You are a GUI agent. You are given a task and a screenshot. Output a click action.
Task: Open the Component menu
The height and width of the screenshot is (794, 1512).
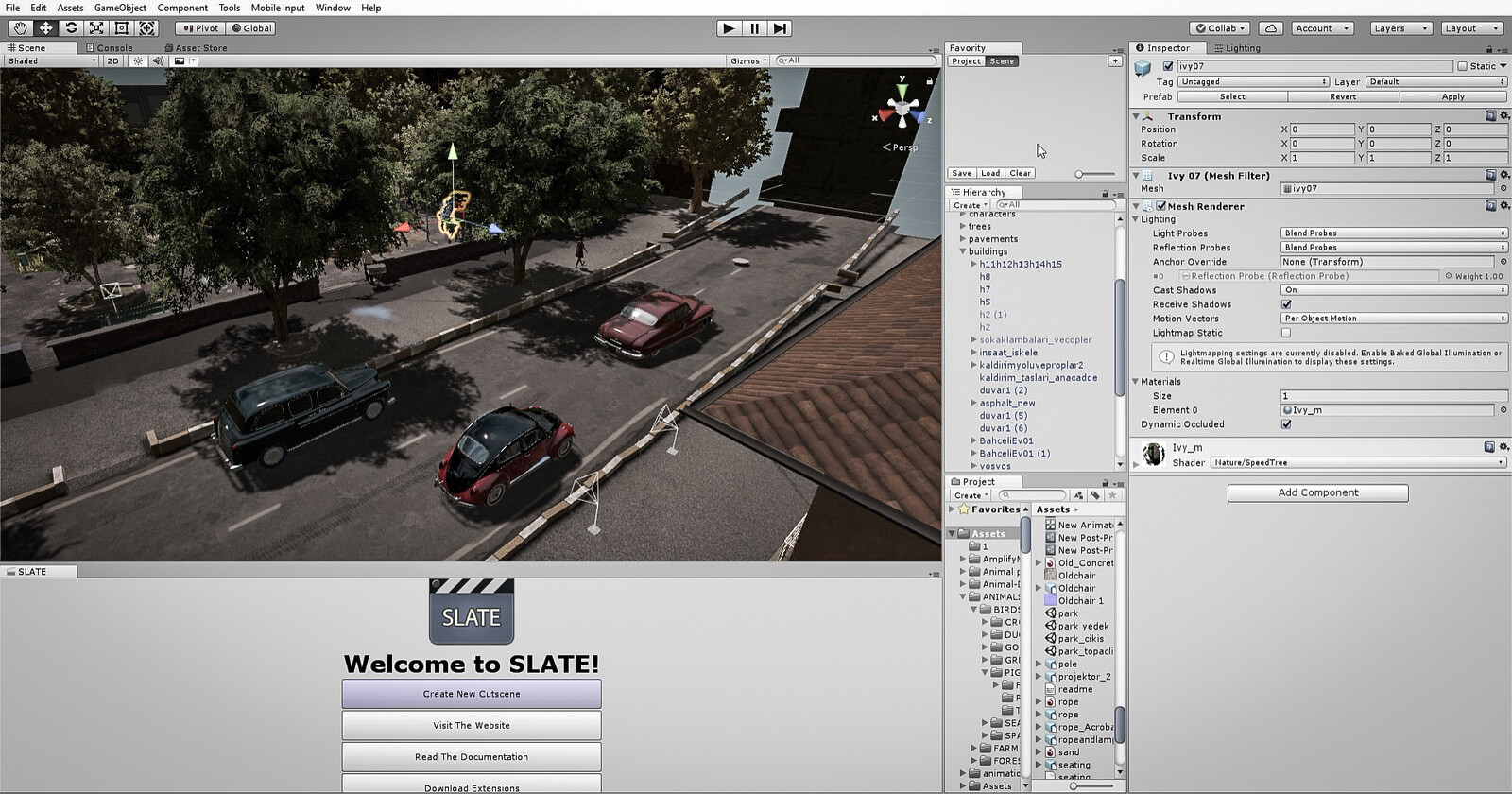(182, 8)
